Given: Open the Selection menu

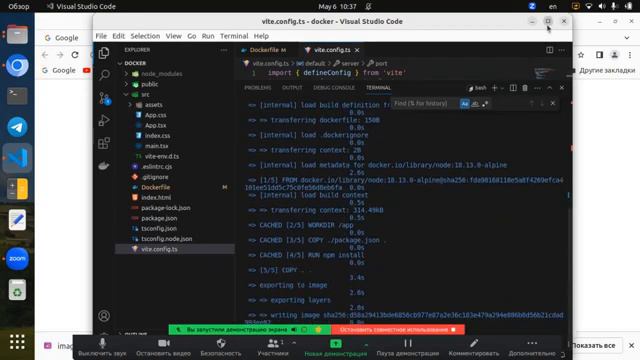Looking at the screenshot, I should [145, 36].
